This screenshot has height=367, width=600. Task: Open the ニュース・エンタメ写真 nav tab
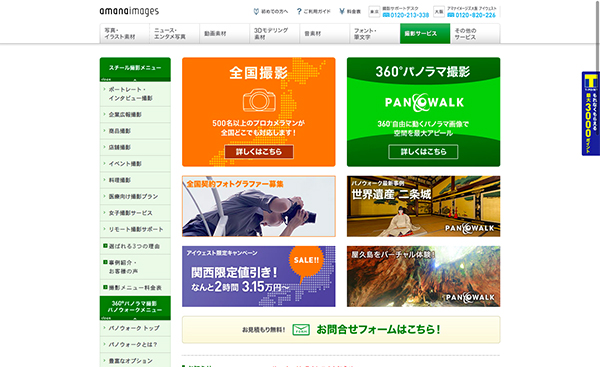coord(174,34)
